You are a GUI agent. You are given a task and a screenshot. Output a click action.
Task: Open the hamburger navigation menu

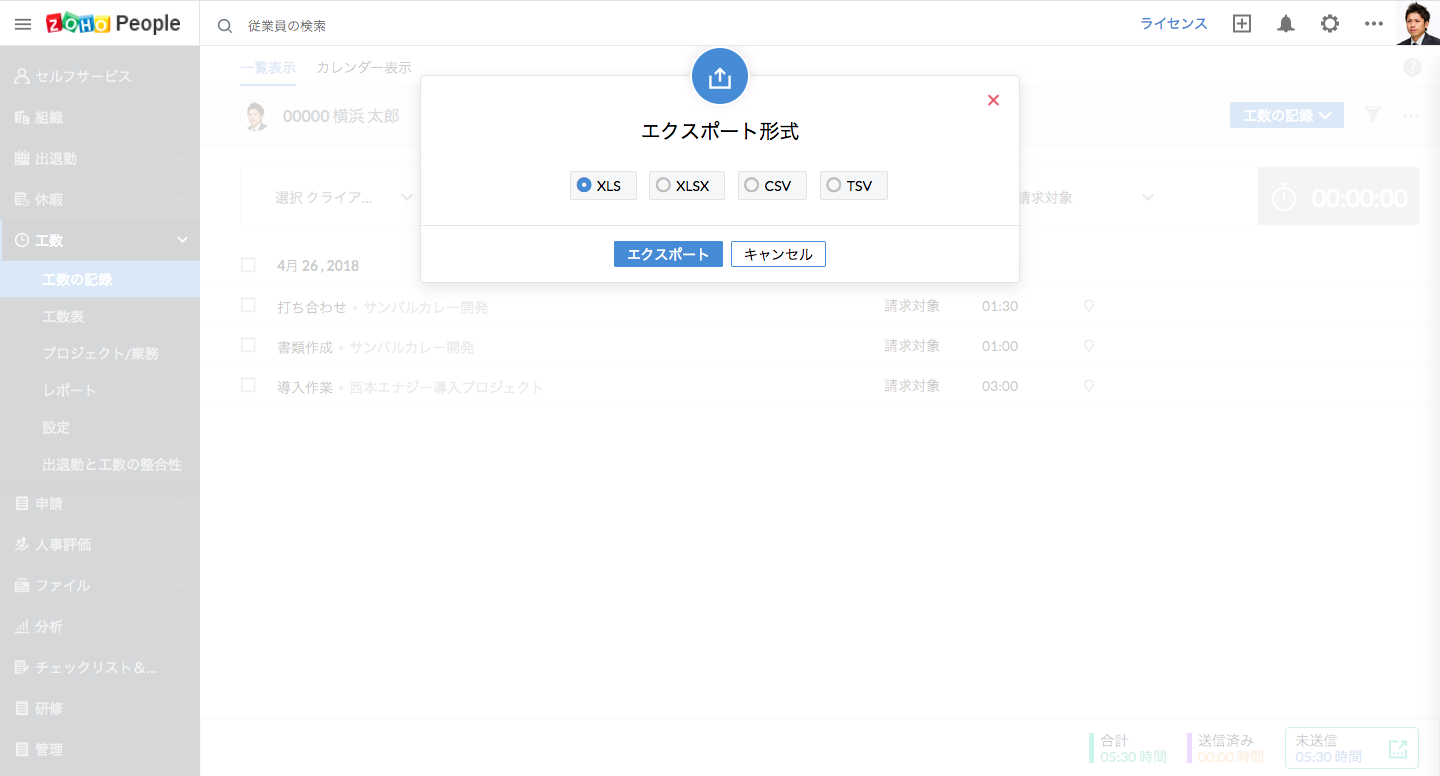coord(23,24)
